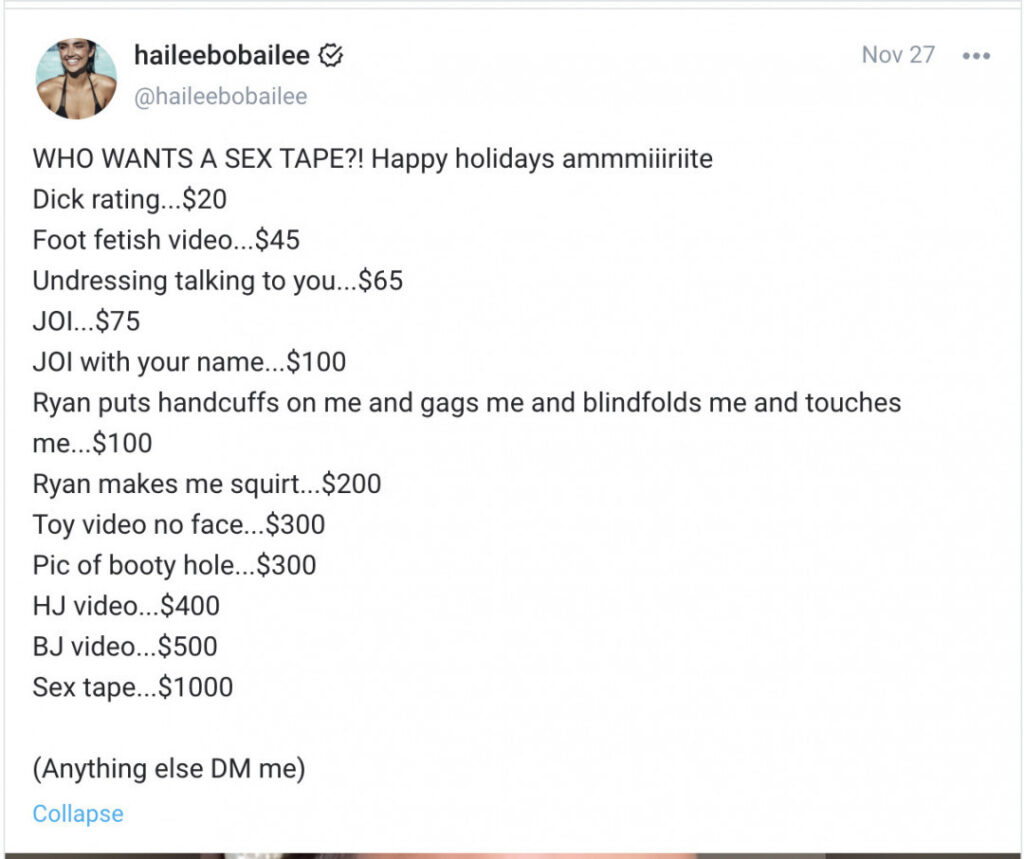This screenshot has height=859, width=1024.
Task: Select the line priced at $500
Action: point(124,646)
